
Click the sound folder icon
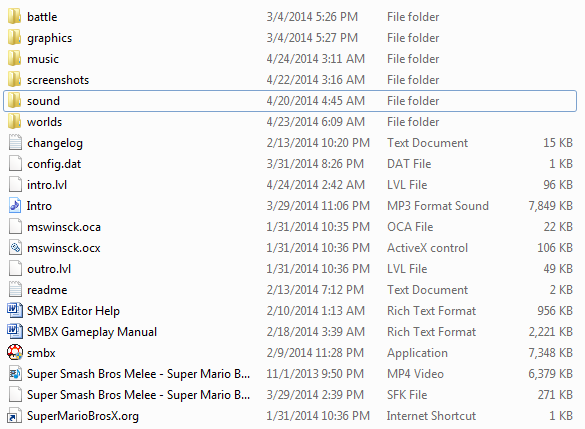[15, 100]
